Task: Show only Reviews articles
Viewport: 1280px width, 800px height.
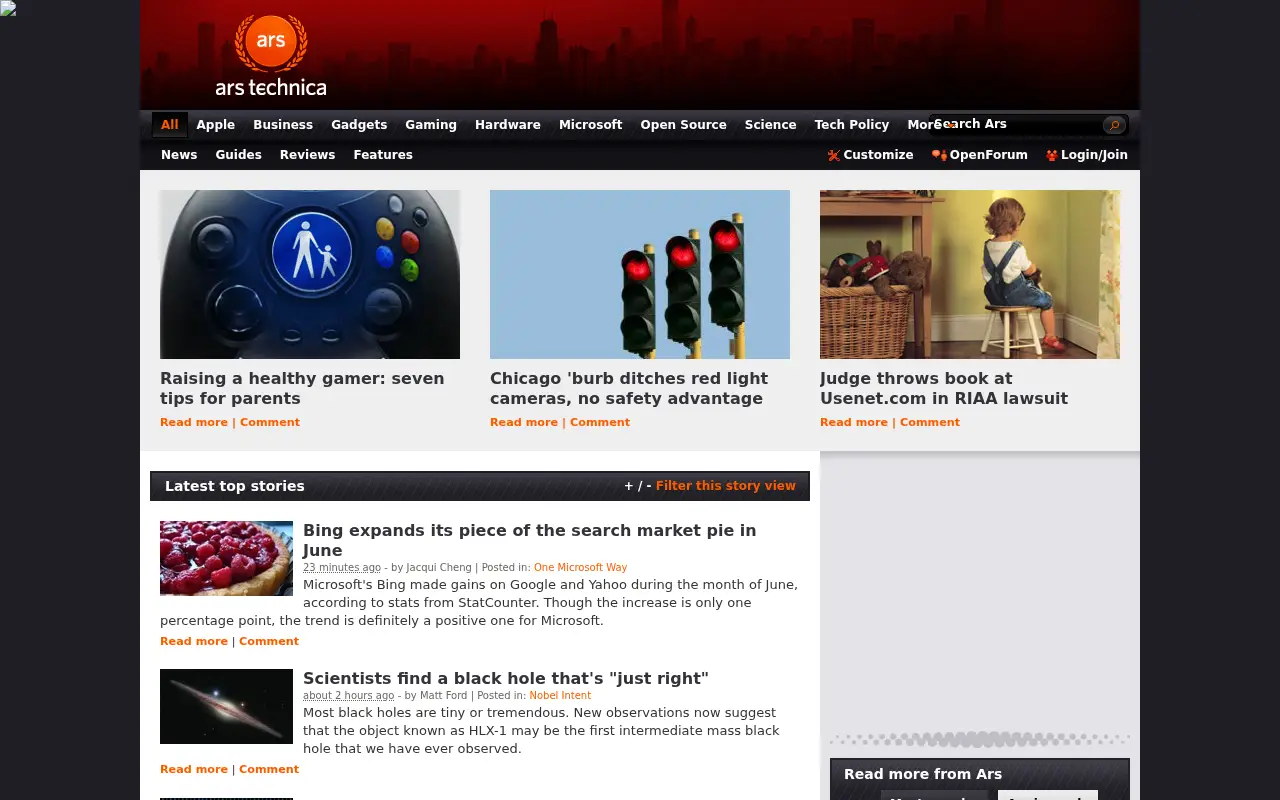Action: [x=308, y=155]
